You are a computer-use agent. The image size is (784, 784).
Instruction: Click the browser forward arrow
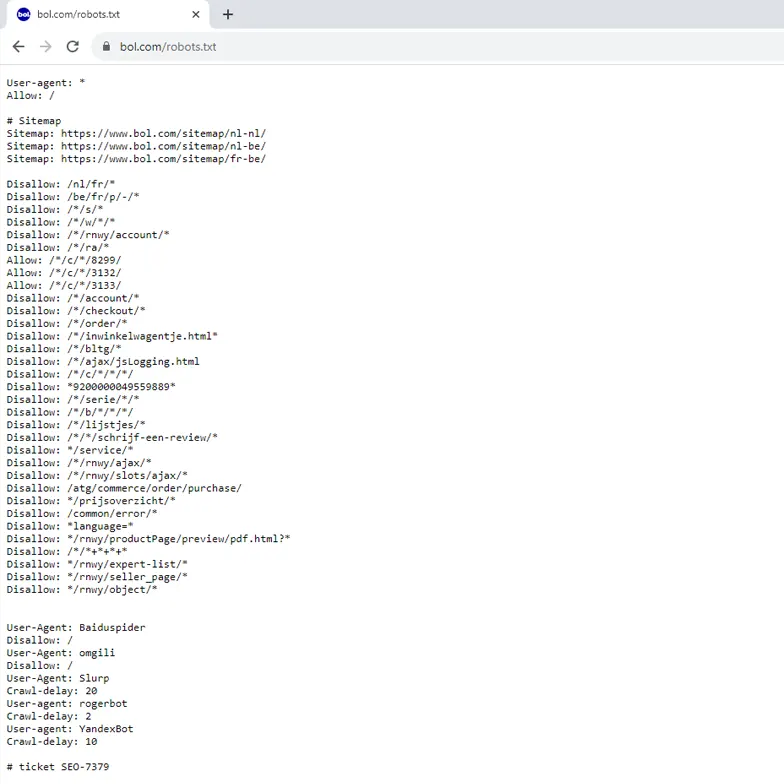coord(46,46)
